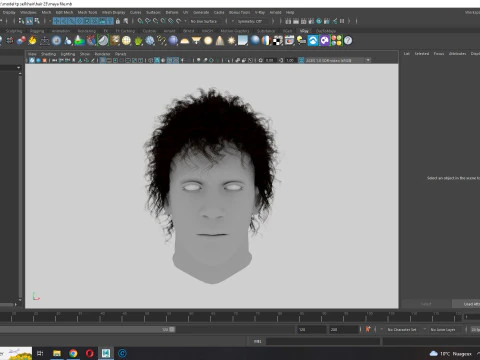
Task: Open Chrome from the Windows taskbar
Action: point(73,353)
